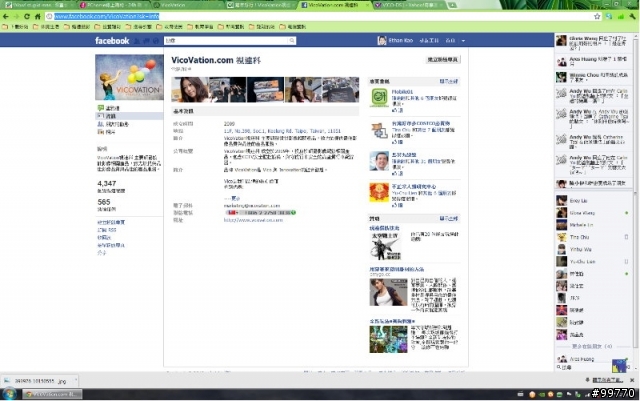Open the ad image with man in tank top

pos(388,292)
